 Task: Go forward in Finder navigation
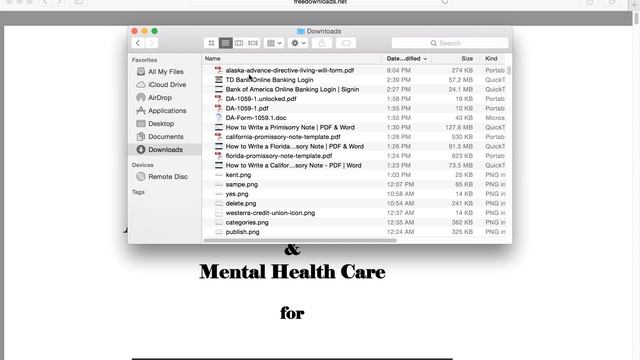point(151,43)
